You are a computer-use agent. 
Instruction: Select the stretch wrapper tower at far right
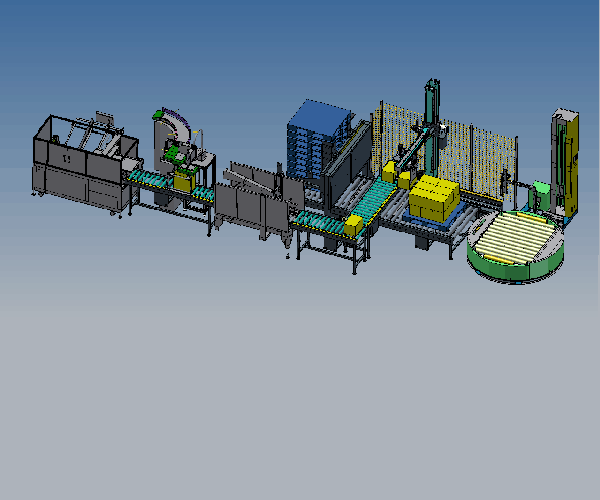coord(566,150)
